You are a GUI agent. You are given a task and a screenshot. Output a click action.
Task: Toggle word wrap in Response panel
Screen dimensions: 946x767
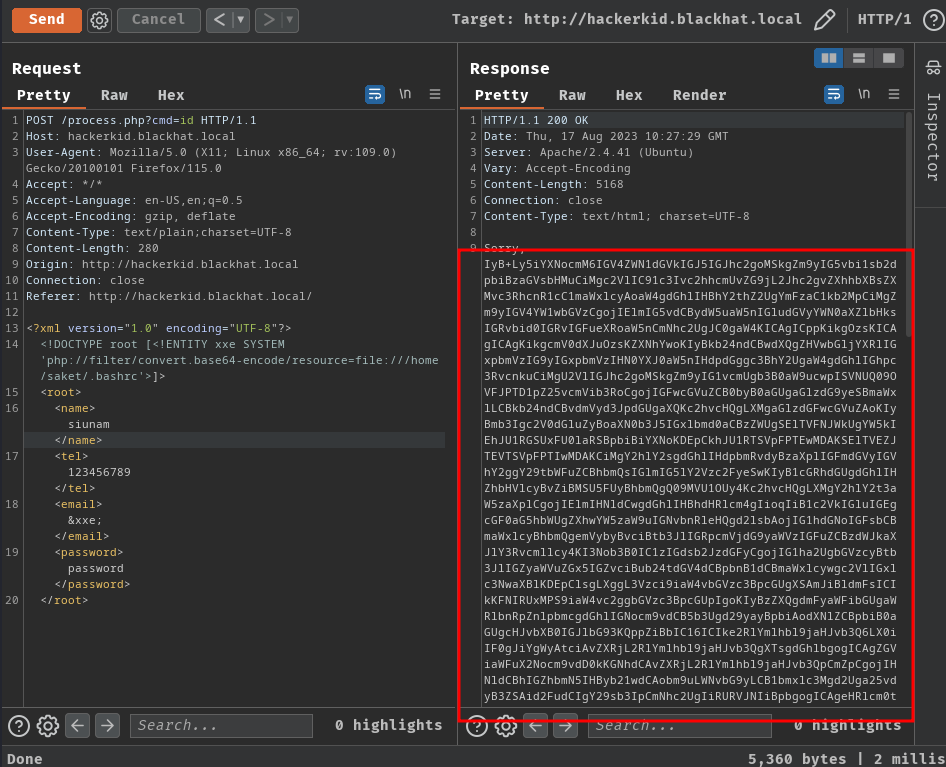tap(834, 94)
